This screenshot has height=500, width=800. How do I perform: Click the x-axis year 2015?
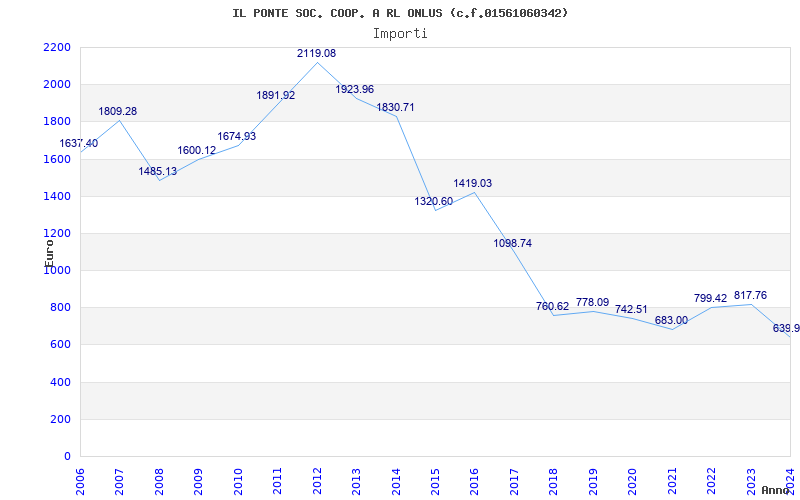tap(435, 481)
